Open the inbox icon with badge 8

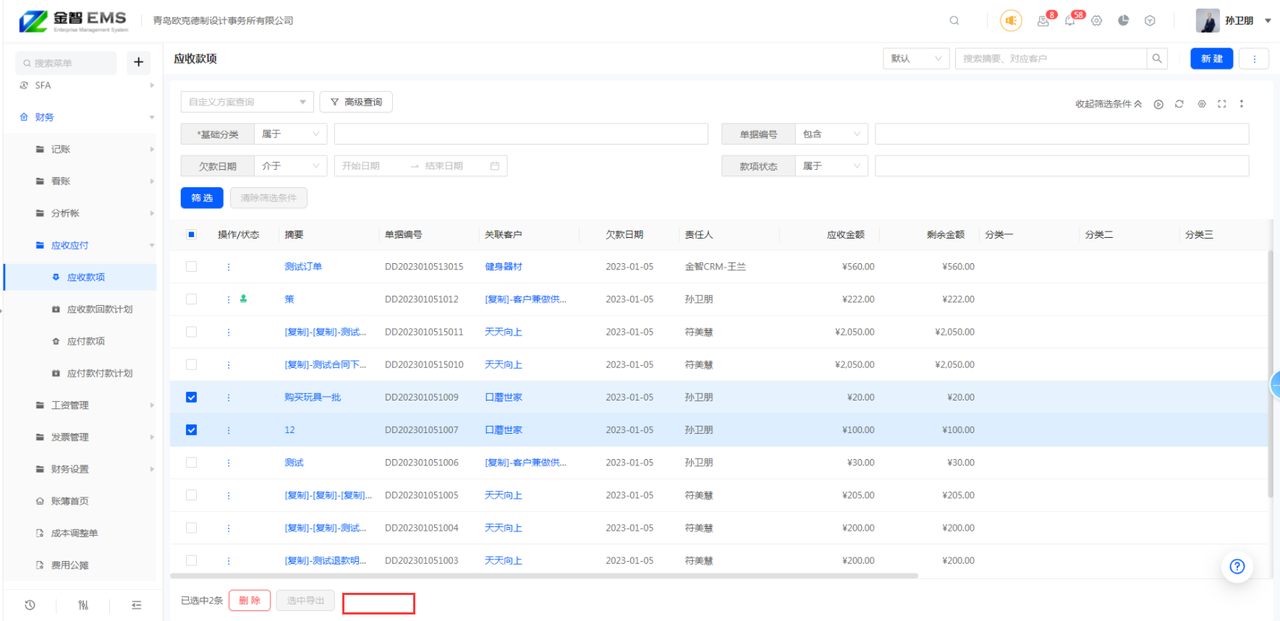(x=1043, y=21)
